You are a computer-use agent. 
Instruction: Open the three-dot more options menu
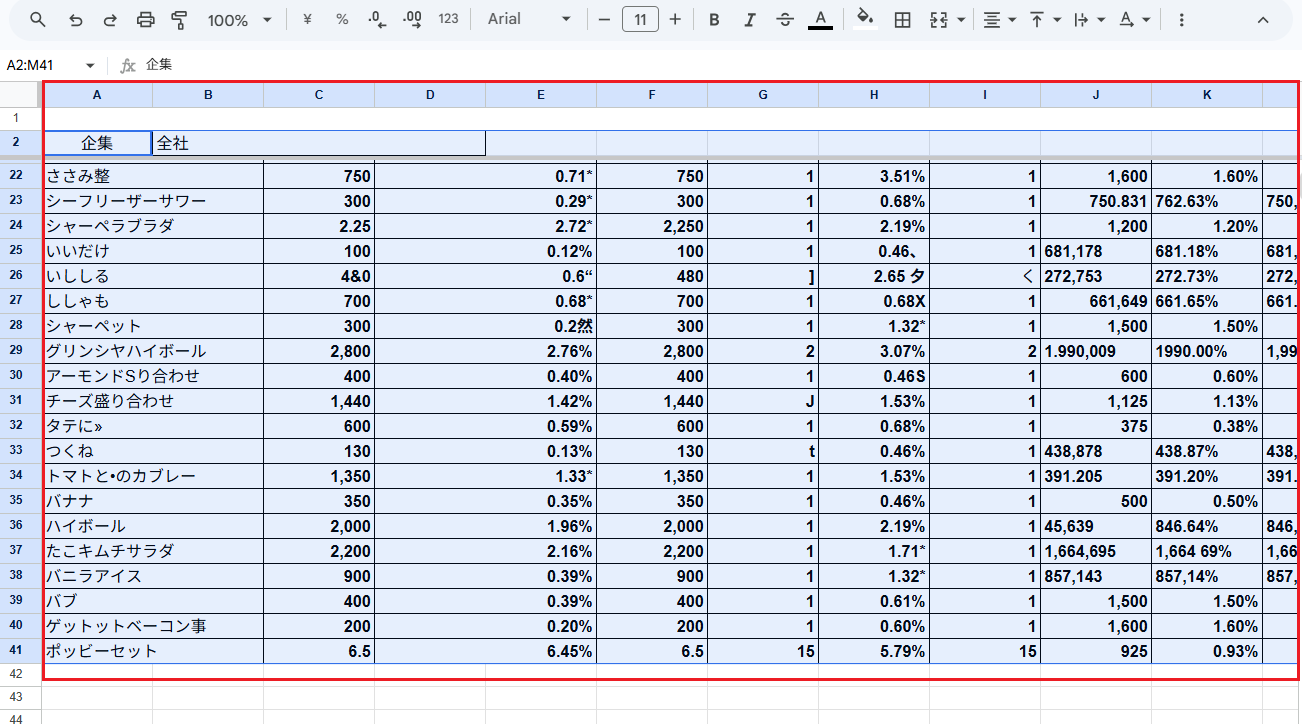pyautogui.click(x=1182, y=20)
